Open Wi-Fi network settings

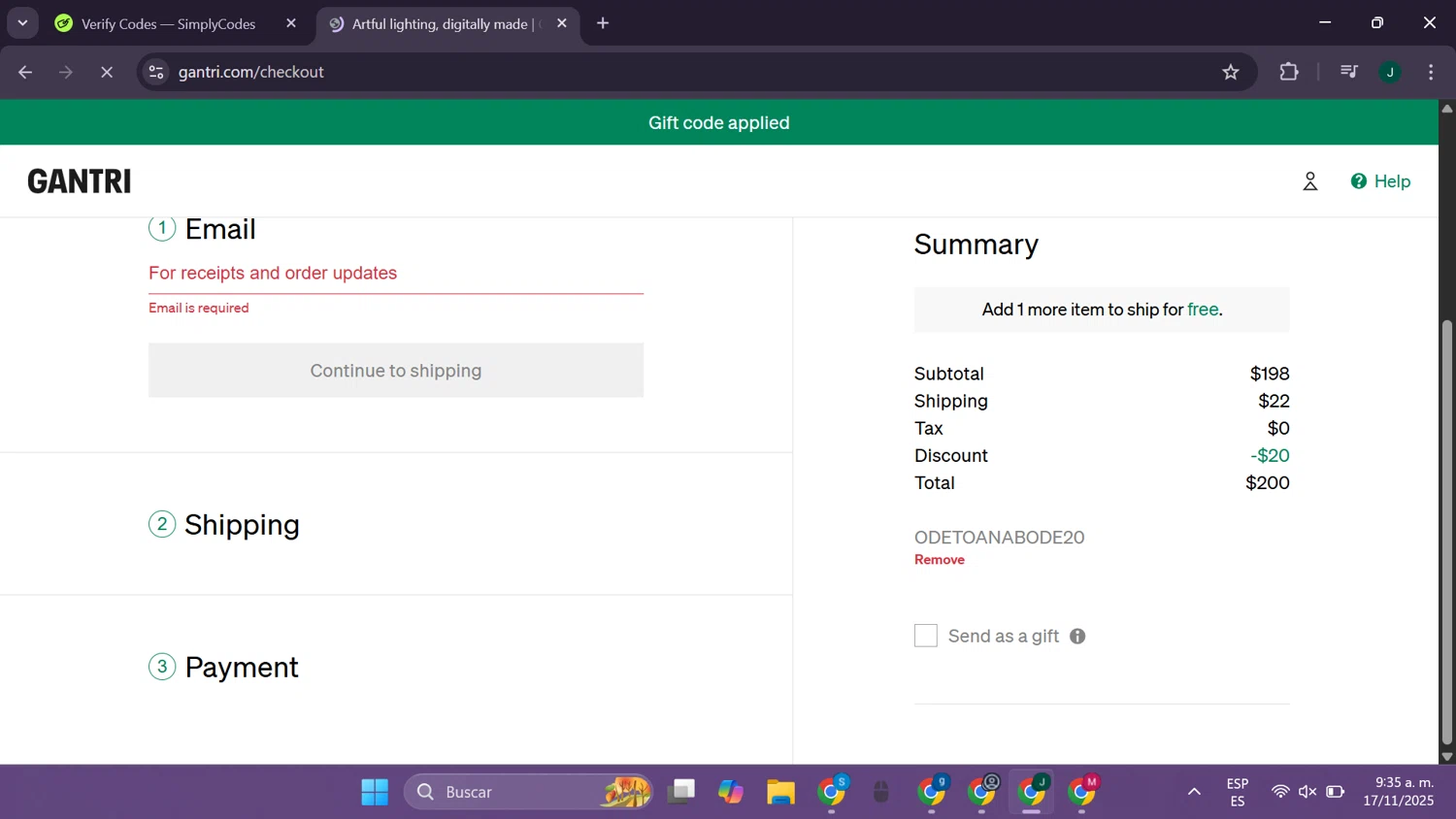coord(1280,792)
